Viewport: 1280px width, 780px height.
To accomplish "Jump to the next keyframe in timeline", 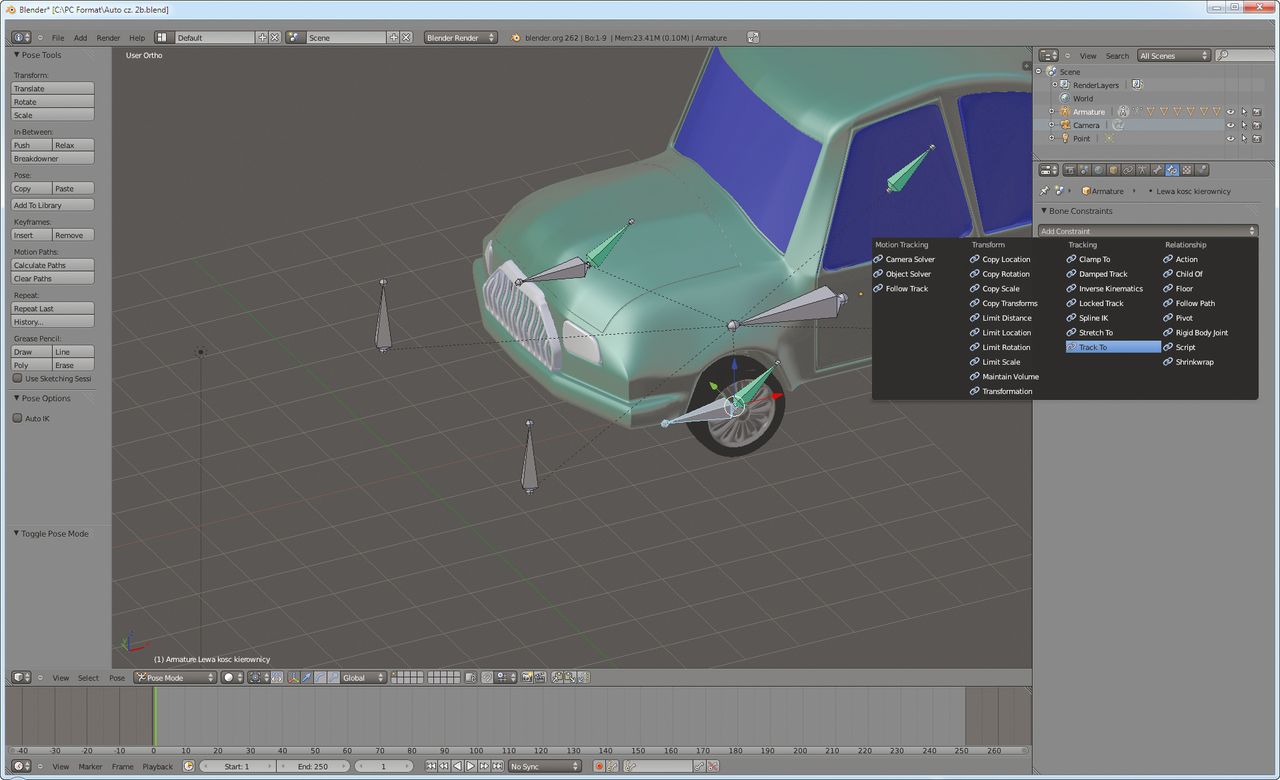I will (x=484, y=766).
